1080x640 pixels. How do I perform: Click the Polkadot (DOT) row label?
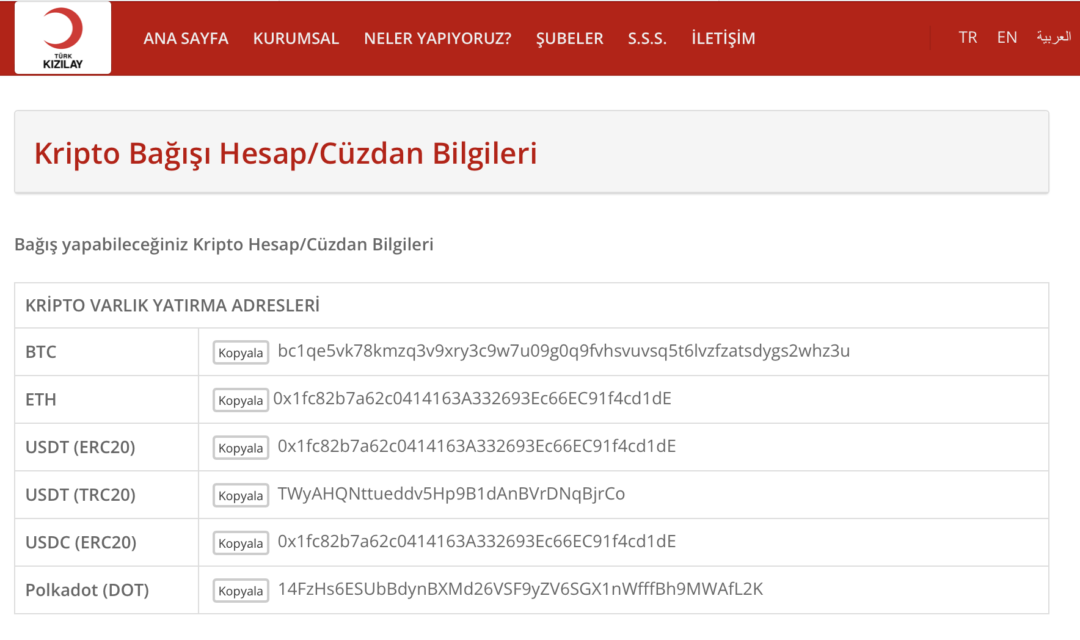(87, 590)
